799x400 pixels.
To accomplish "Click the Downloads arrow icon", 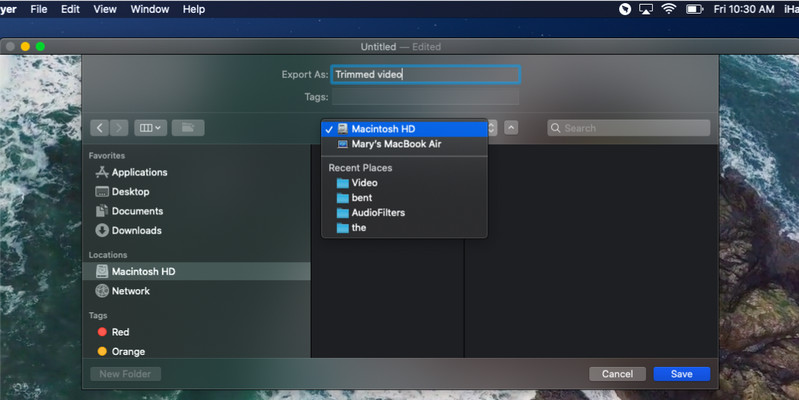I will pyautogui.click(x=102, y=230).
